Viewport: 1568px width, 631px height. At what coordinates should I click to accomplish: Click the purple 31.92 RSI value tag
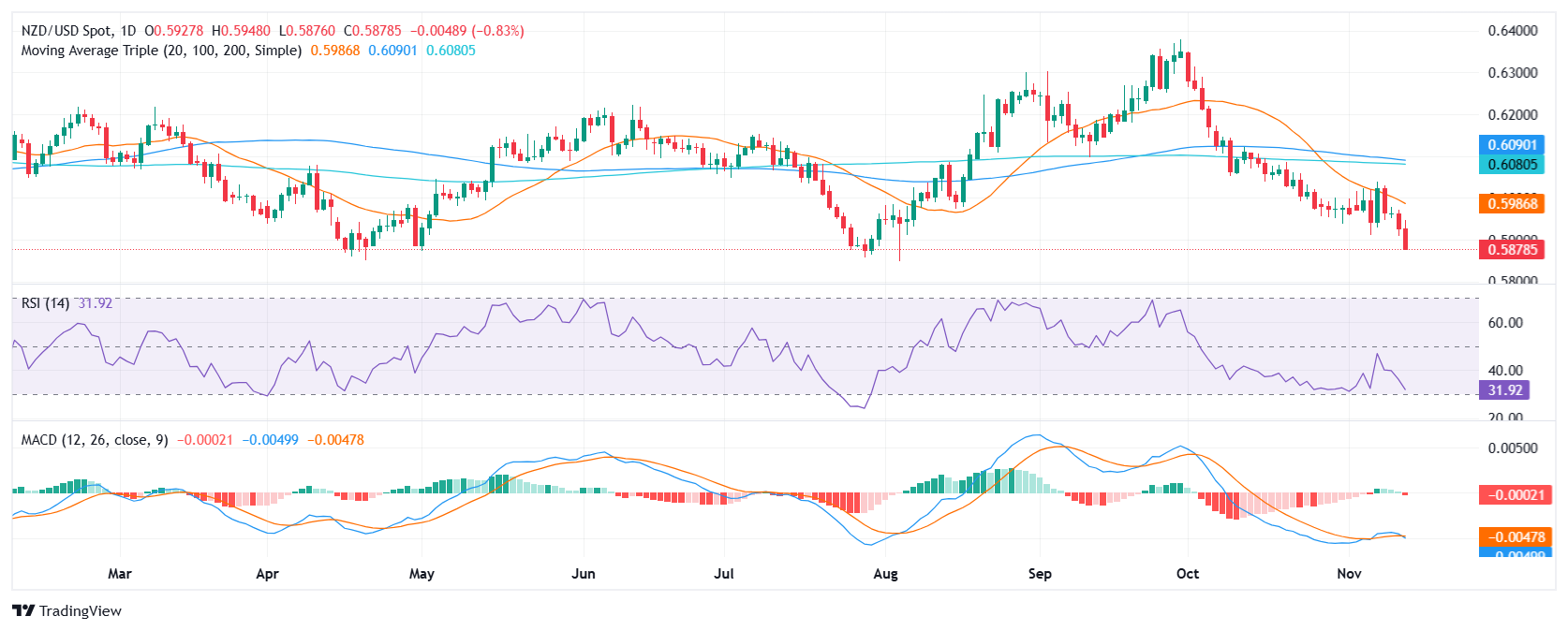pyautogui.click(x=1504, y=390)
